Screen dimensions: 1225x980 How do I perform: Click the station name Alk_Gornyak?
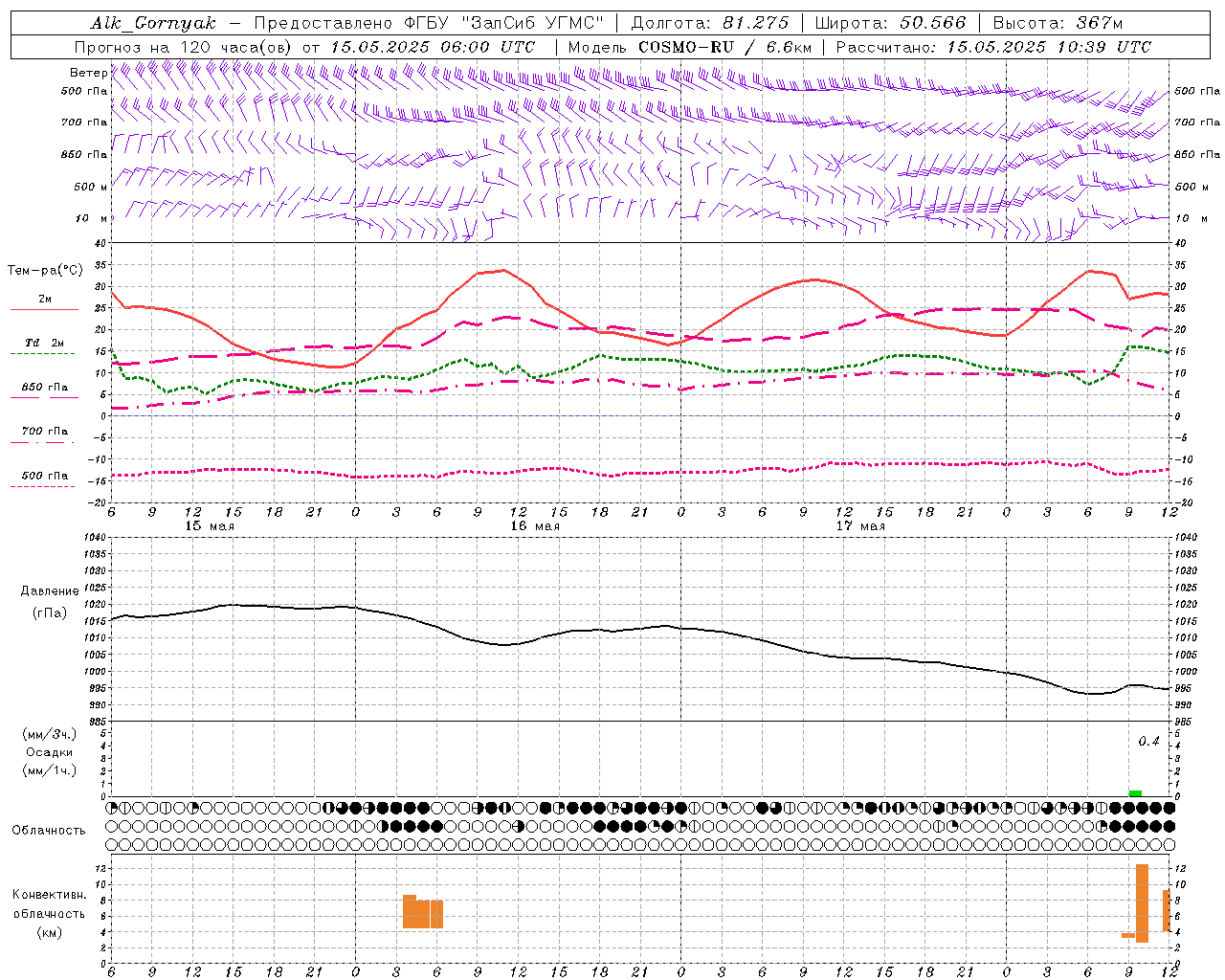coord(154,23)
